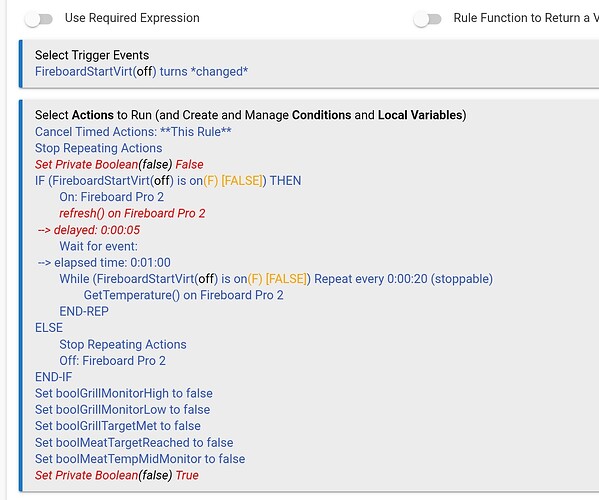Viewport: 599px width, 500px height.
Task: Click Set boolMeatTargetReached to false
Action: [134, 442]
